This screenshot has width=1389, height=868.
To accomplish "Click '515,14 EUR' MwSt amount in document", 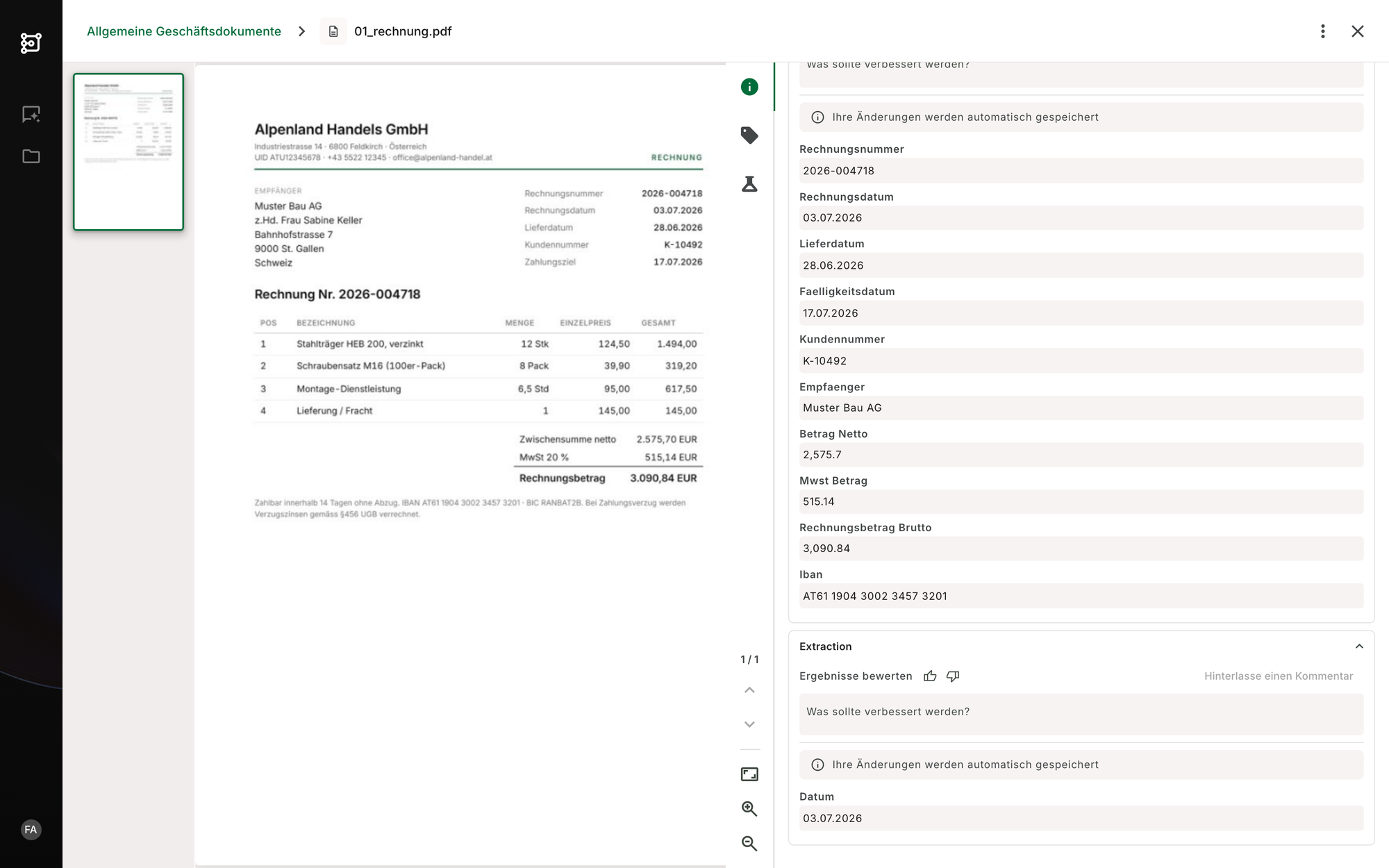I will tap(671, 458).
